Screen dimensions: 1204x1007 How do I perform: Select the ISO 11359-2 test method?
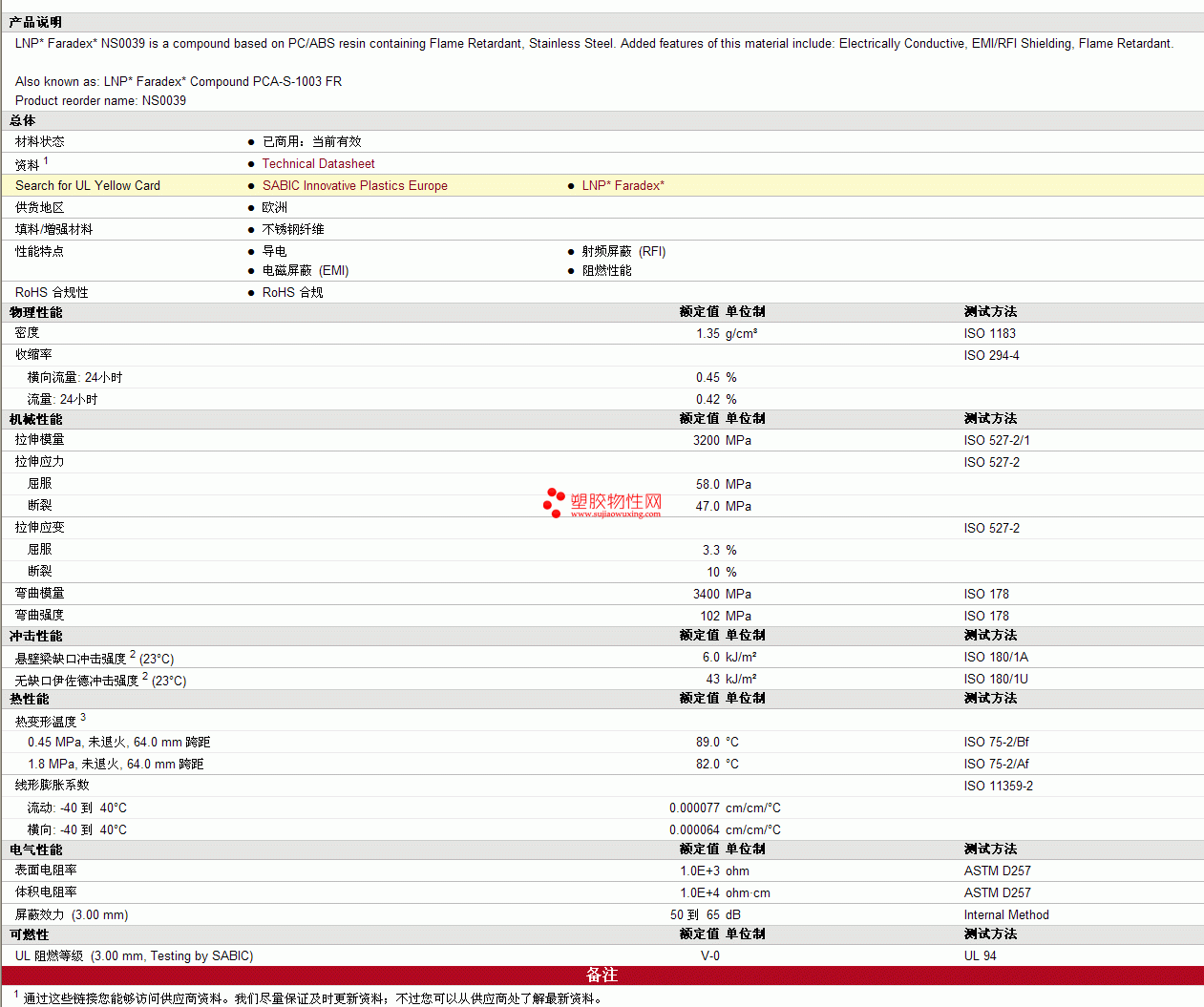tap(999, 787)
